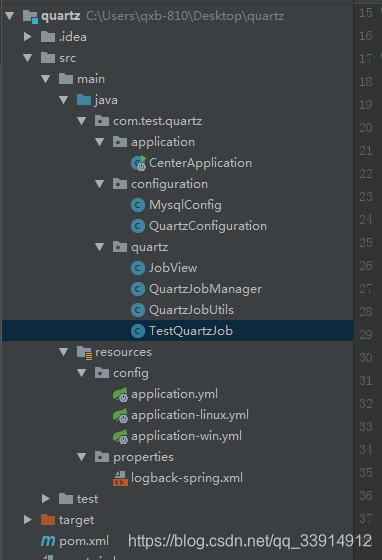Click the quartz project module icon
382x560 pixels.
pyautogui.click(x=30, y=16)
